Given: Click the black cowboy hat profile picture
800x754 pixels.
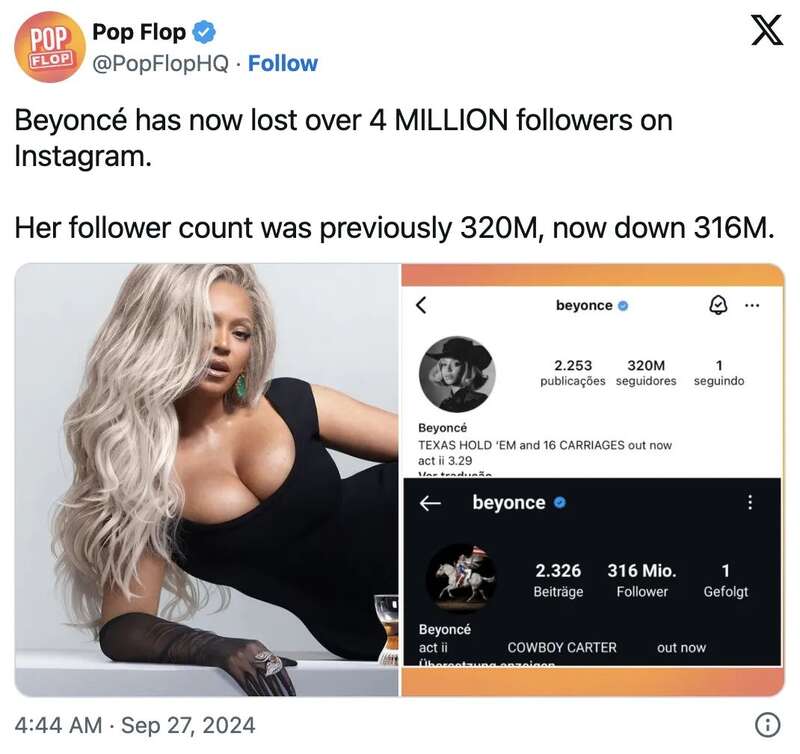Looking at the screenshot, I should click(x=457, y=374).
